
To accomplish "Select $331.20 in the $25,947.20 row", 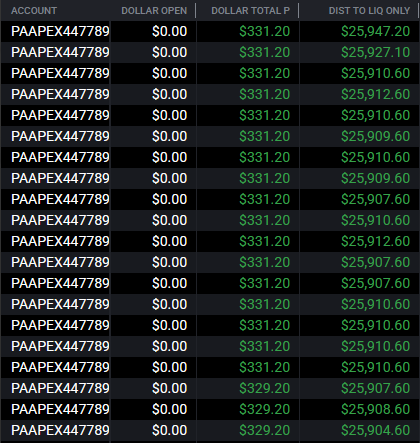I will (x=265, y=31).
